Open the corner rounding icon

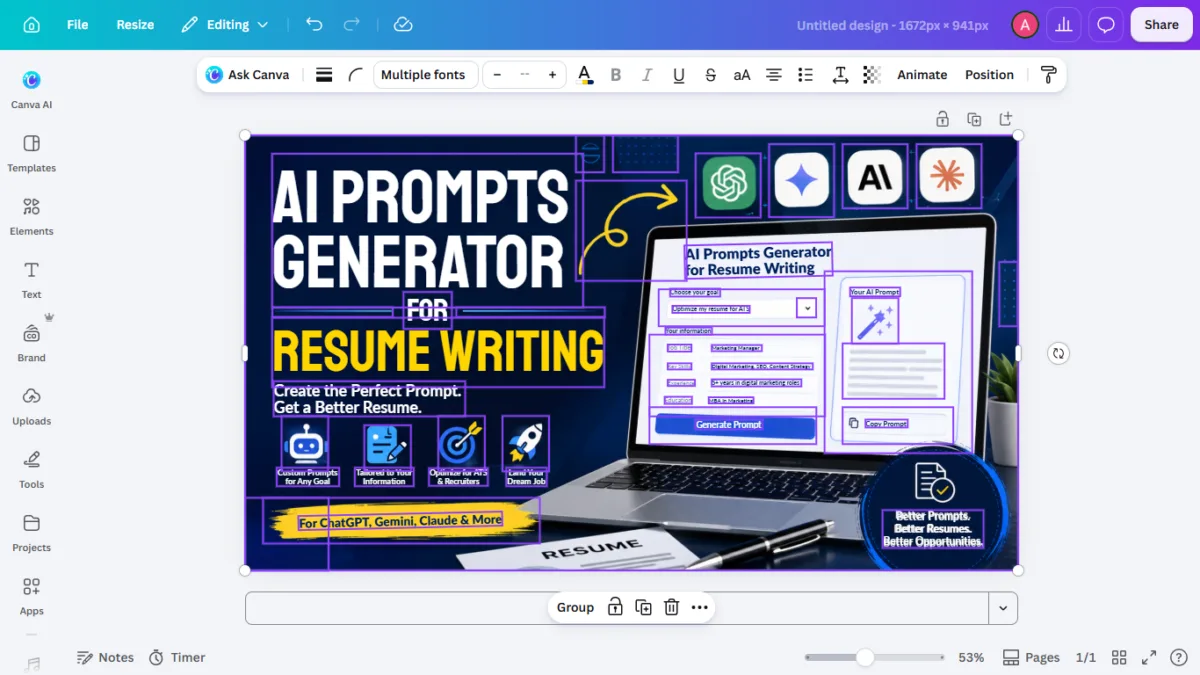tap(355, 75)
